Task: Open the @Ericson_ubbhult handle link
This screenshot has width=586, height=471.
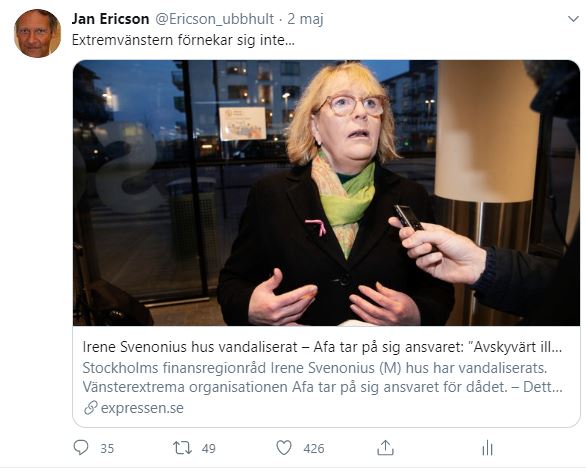Action: 214,19
